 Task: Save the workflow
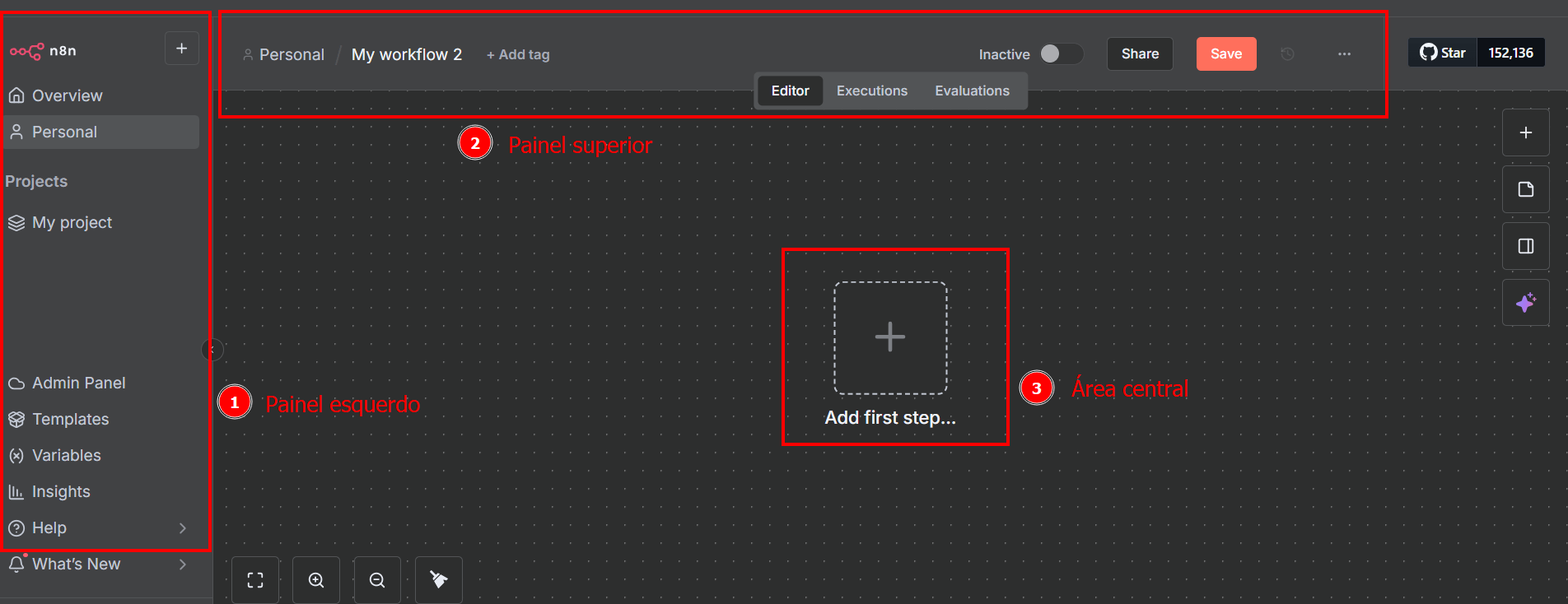[1226, 53]
